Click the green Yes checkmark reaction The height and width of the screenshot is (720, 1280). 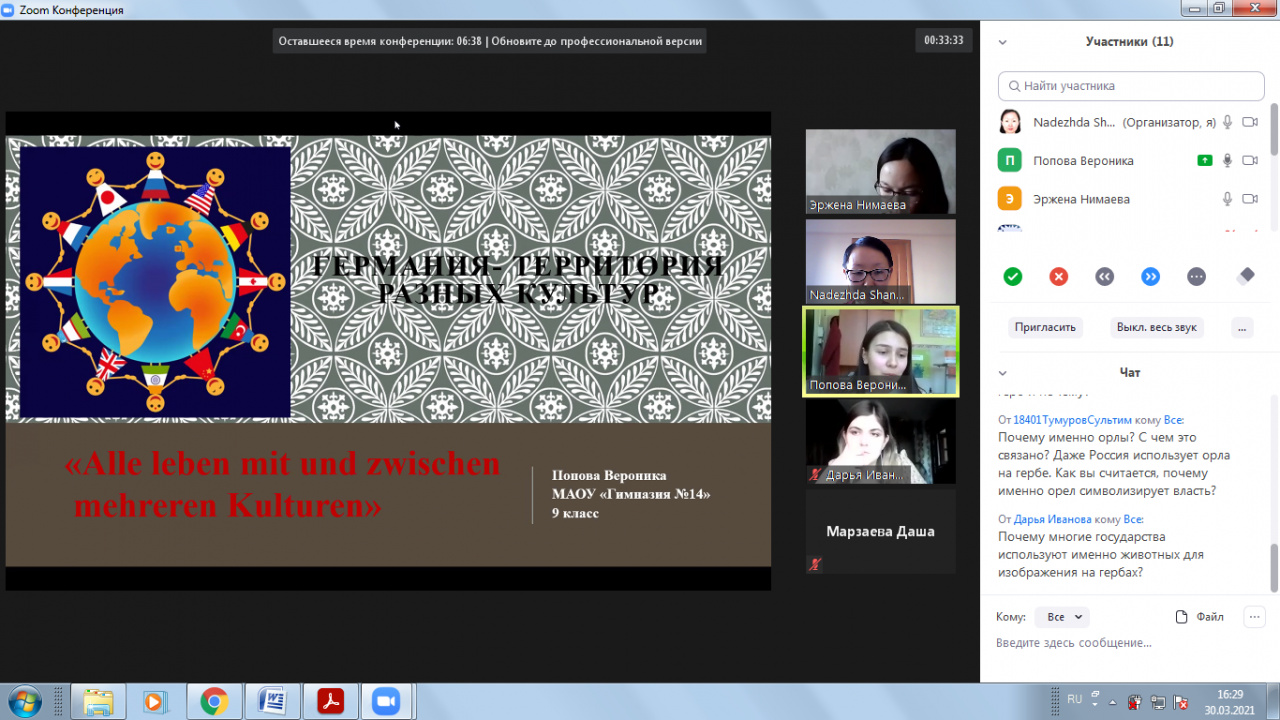pyautogui.click(x=1012, y=277)
